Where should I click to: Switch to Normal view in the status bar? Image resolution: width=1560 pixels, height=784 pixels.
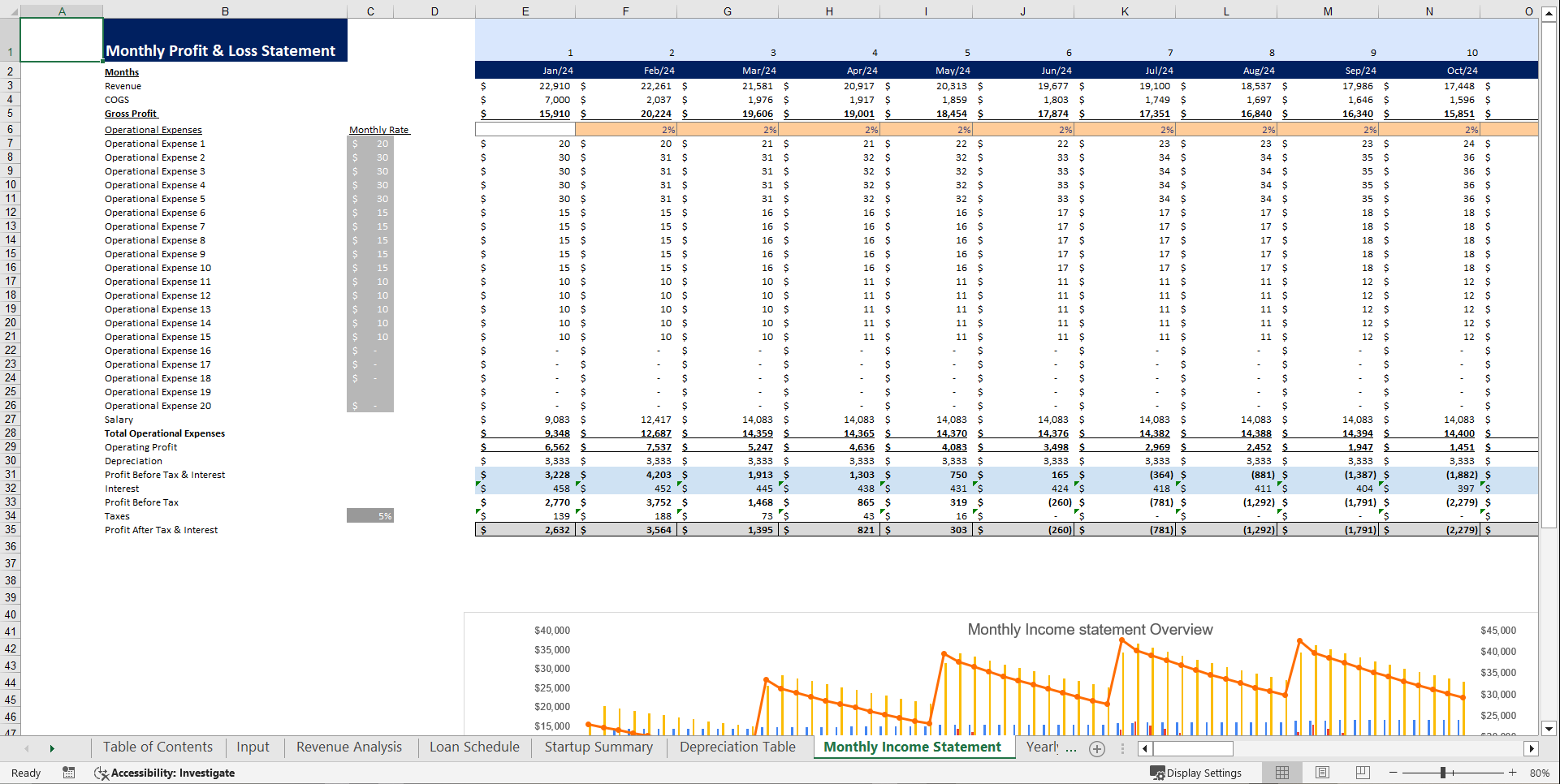[1281, 772]
